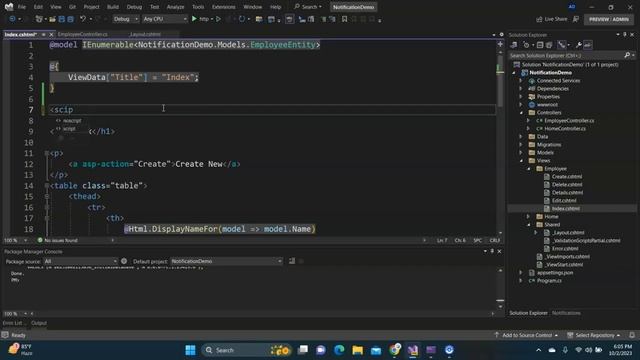The width and height of the screenshot is (640, 360).
Task: Click the Solution Explorer home/switch views icon
Action: 514,45
